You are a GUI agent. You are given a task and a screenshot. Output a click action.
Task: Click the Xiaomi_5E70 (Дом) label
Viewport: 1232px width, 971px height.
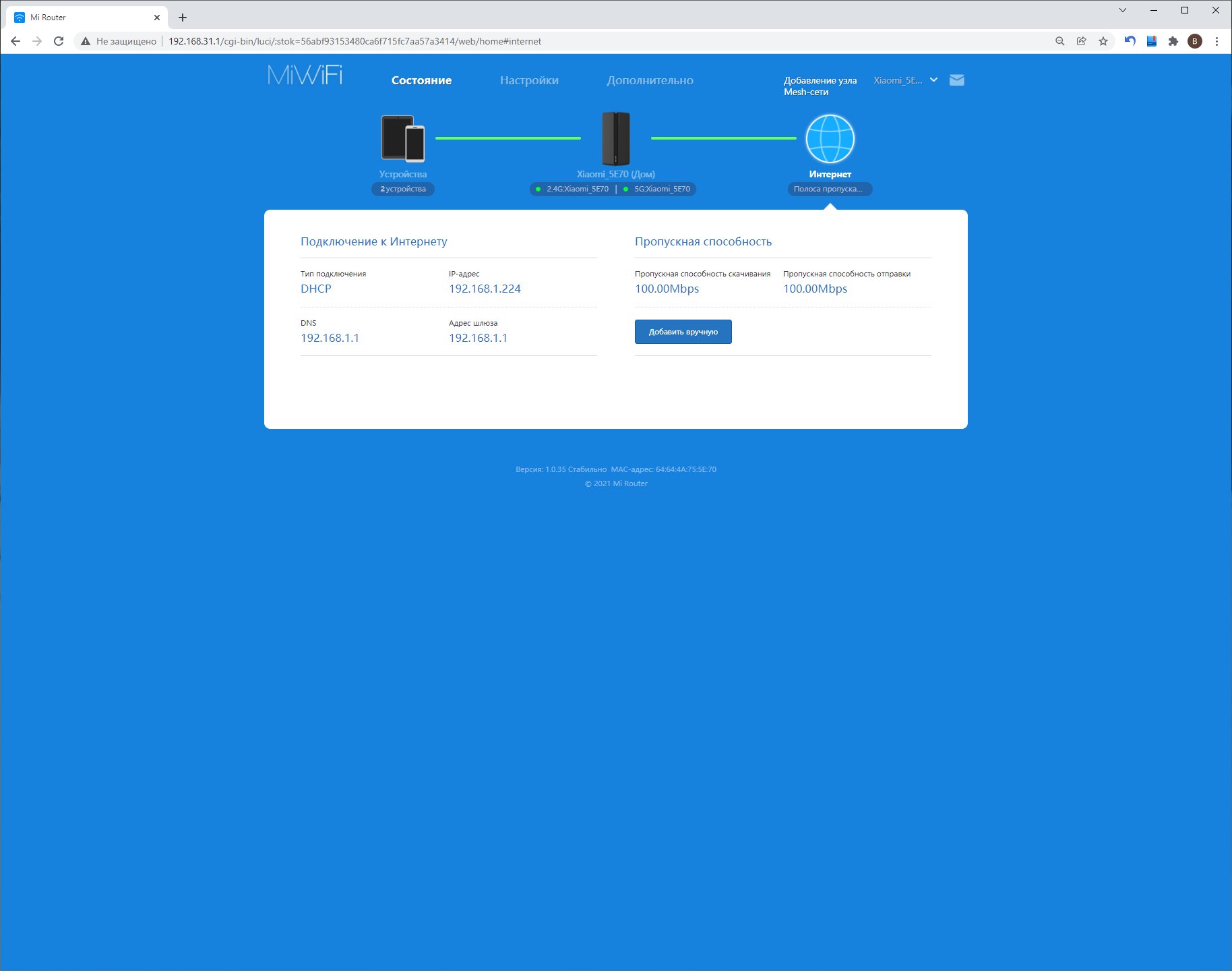pyautogui.click(x=616, y=174)
